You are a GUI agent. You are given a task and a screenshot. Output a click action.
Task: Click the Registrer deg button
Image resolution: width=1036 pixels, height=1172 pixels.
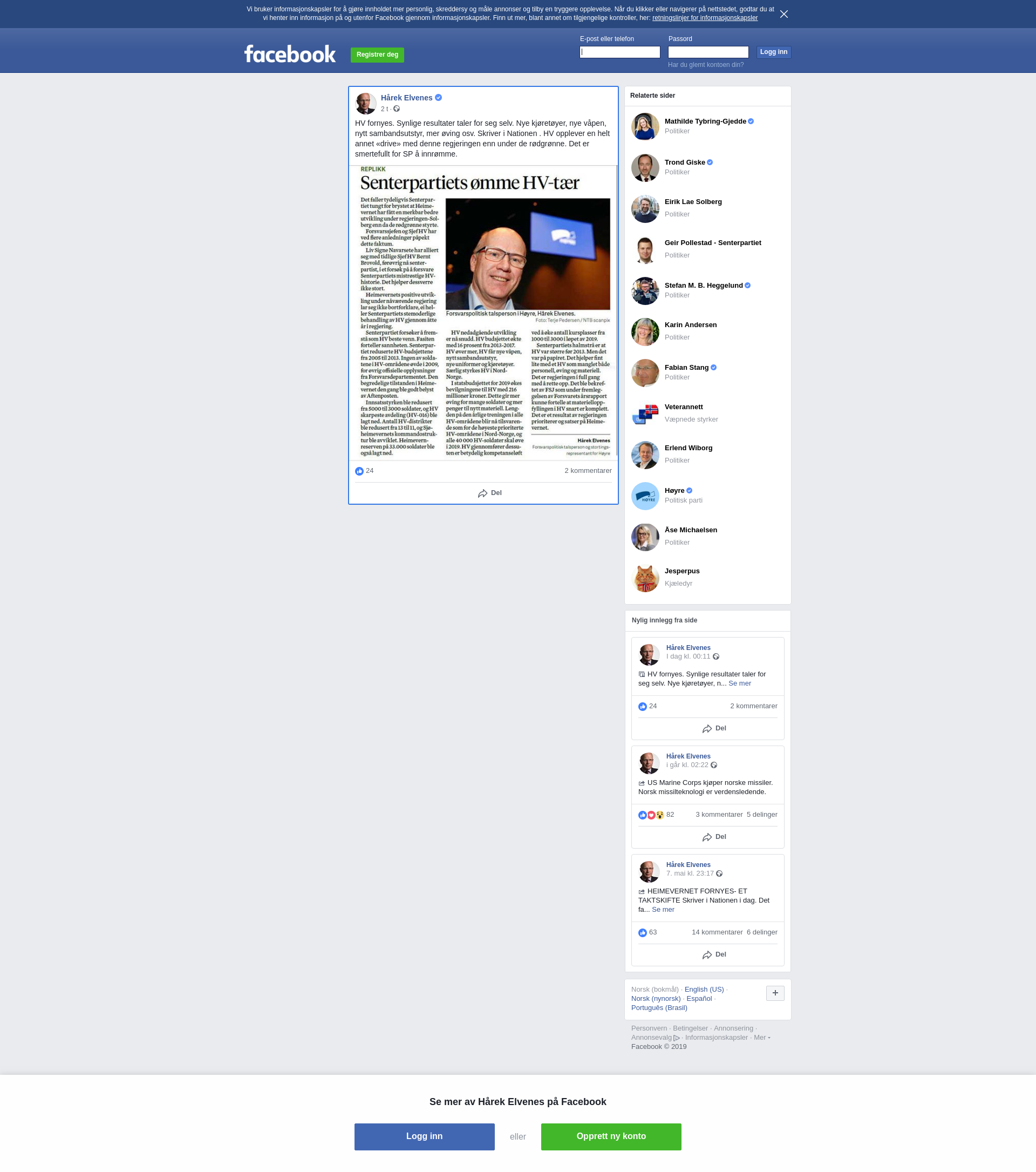coord(377,55)
